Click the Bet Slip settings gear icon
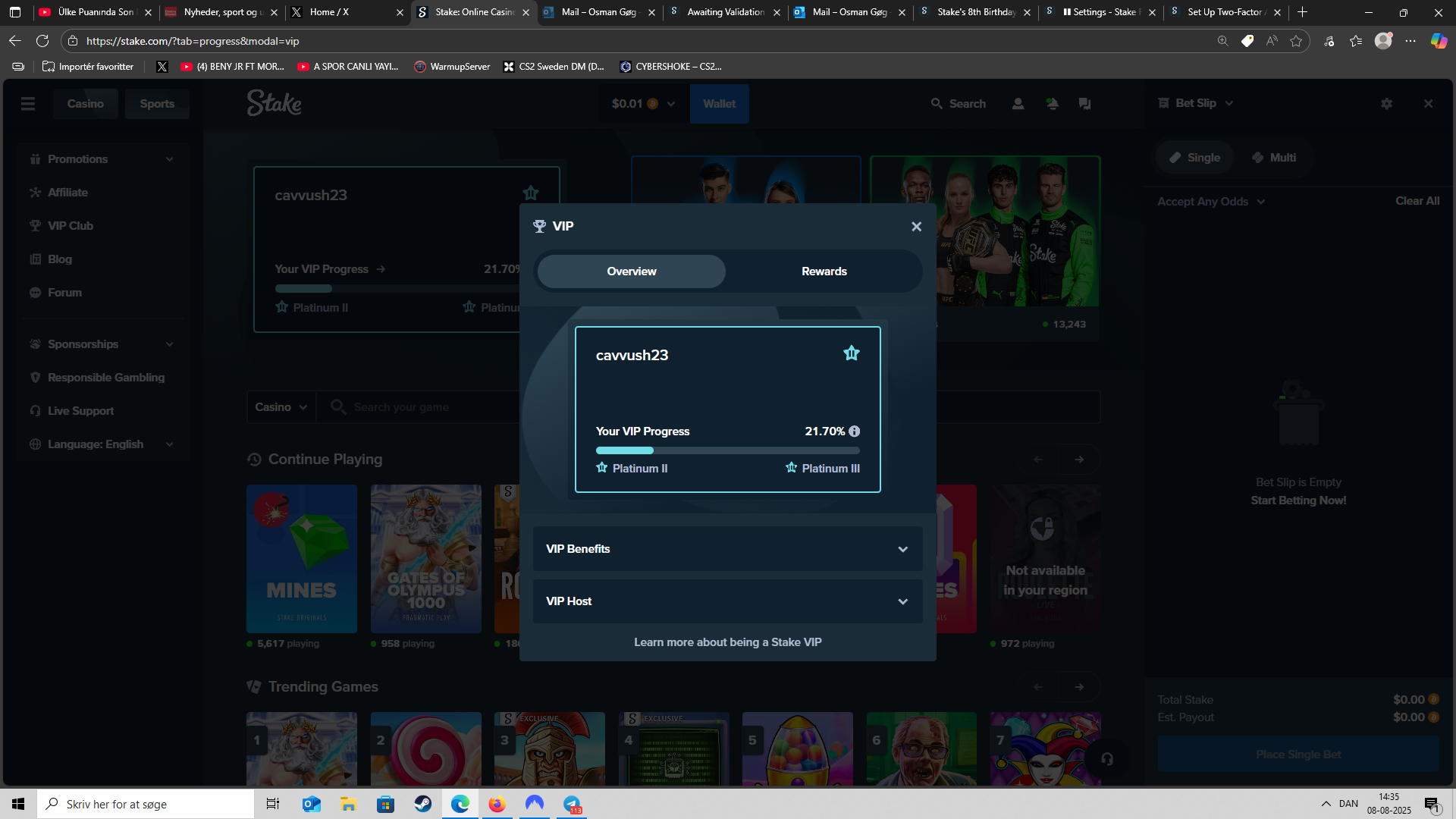The width and height of the screenshot is (1456, 819). (x=1387, y=104)
